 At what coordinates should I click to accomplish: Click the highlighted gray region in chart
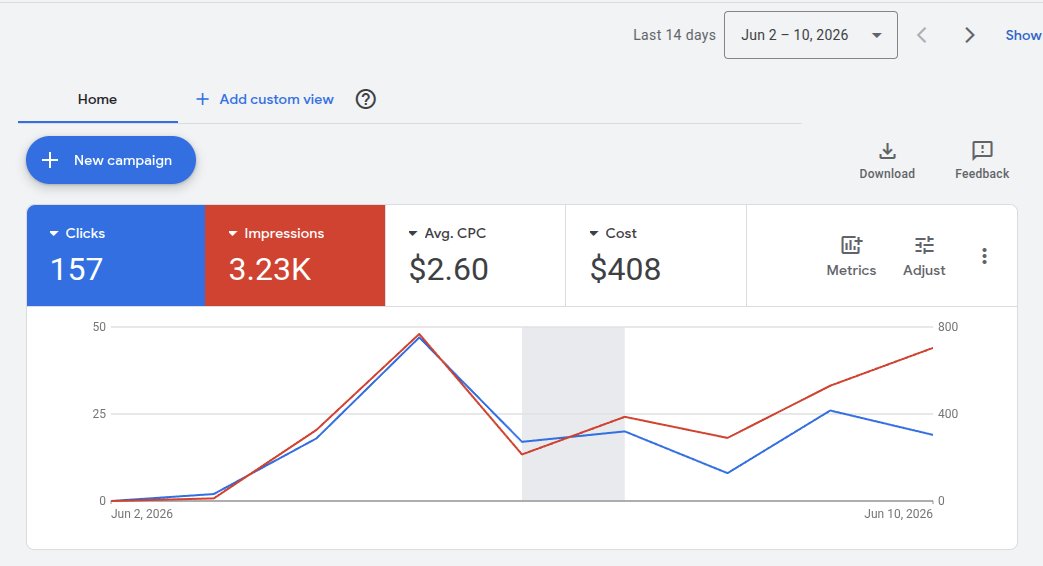tap(573, 414)
